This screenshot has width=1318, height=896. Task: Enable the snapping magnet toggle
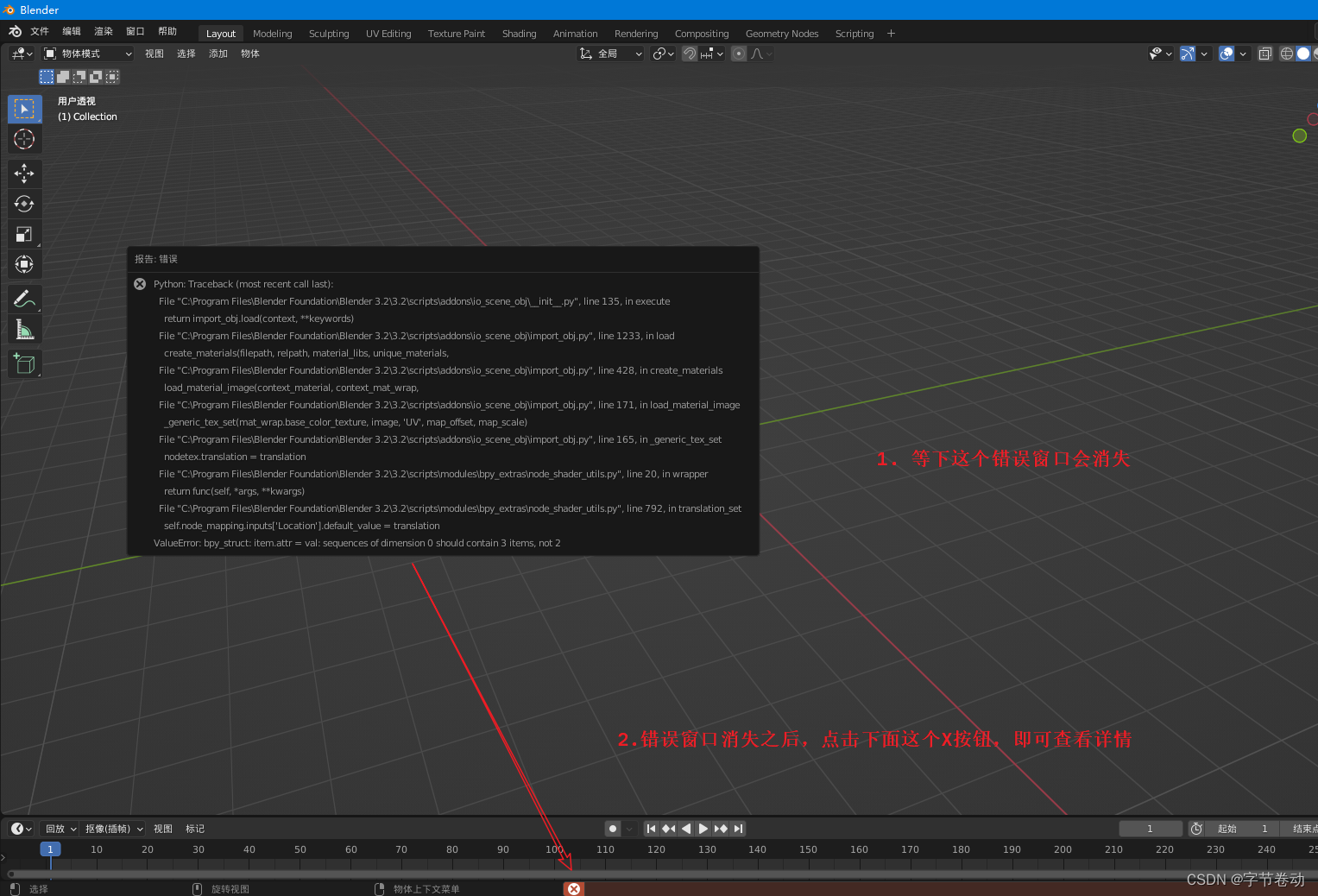point(689,54)
